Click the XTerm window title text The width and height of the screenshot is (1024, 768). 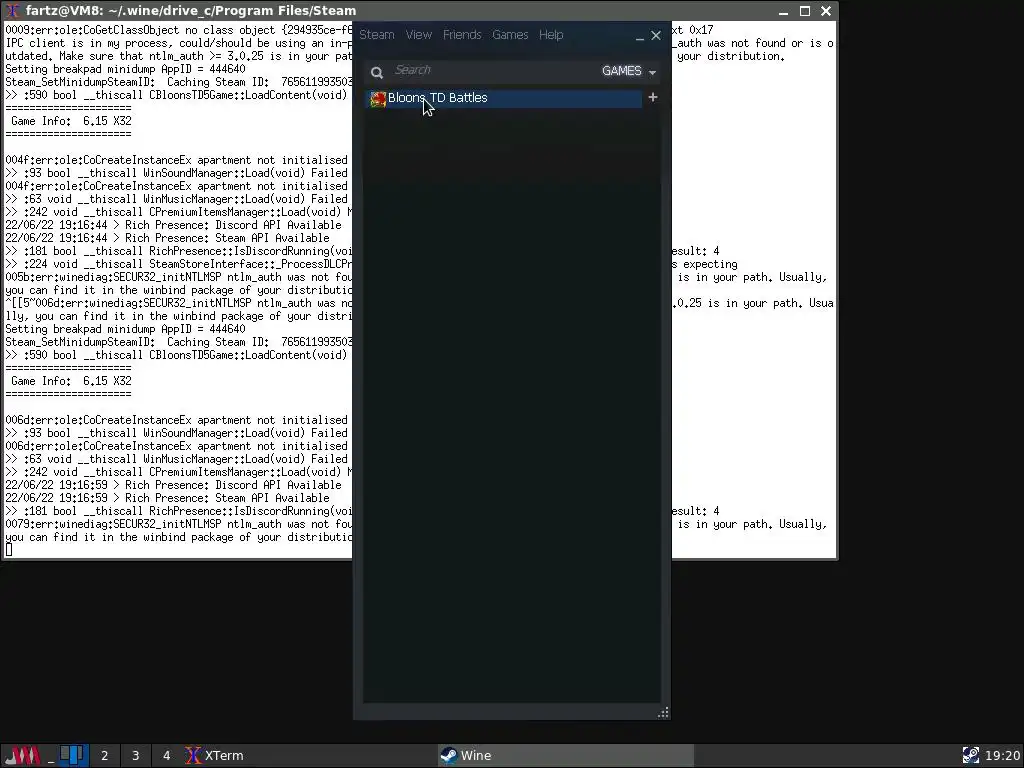(191, 10)
